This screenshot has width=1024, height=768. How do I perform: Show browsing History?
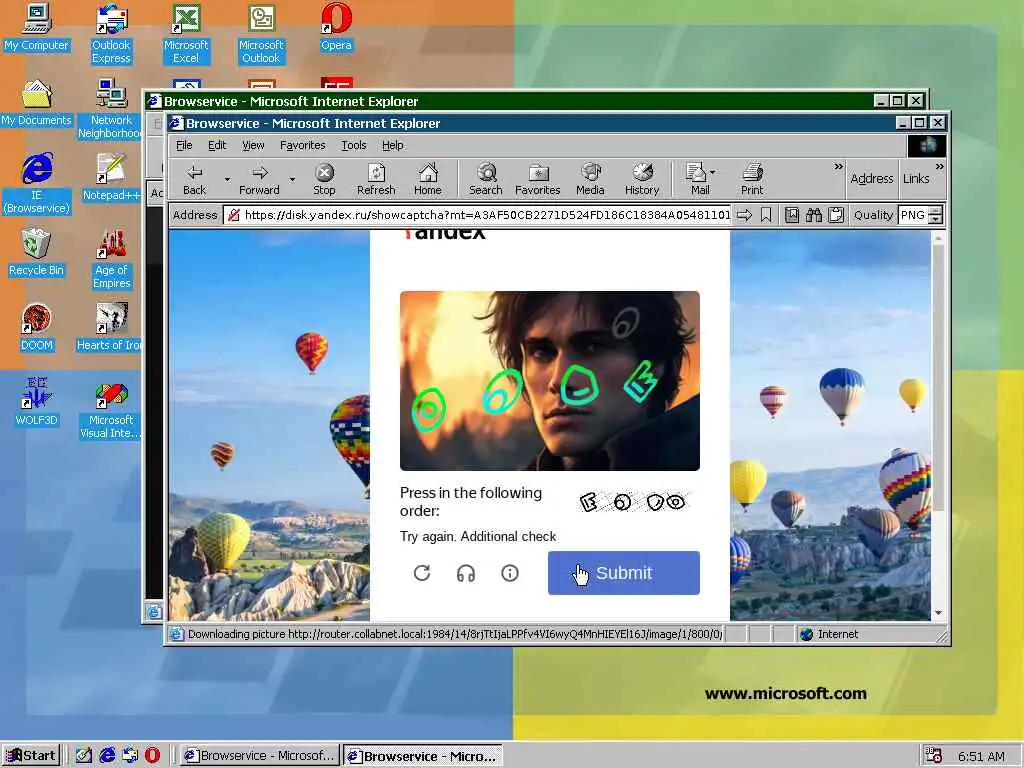642,179
